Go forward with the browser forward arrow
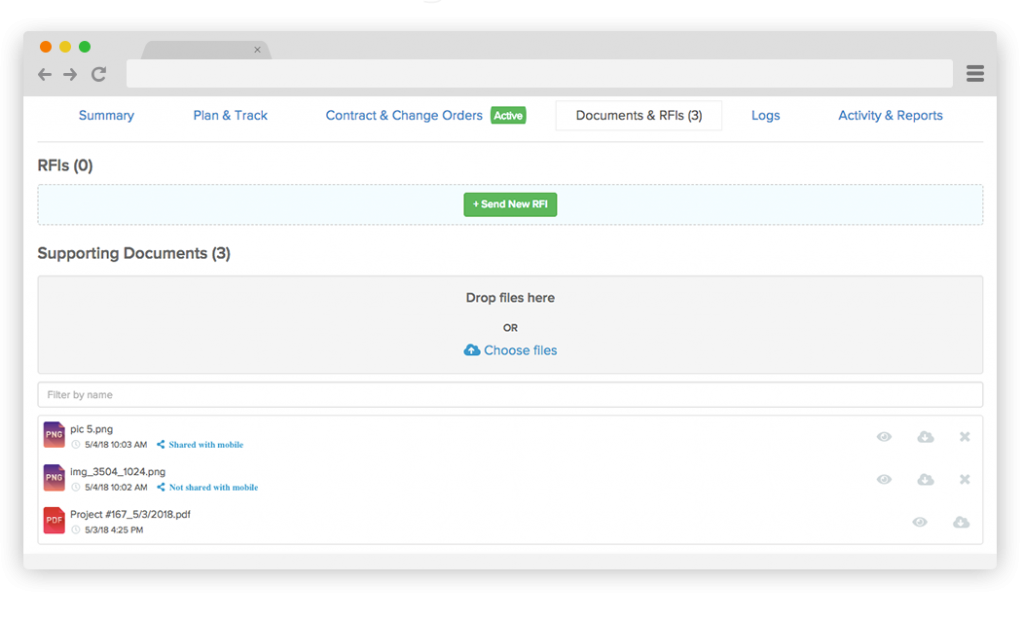Screen dimensions: 1024x621 point(70,74)
